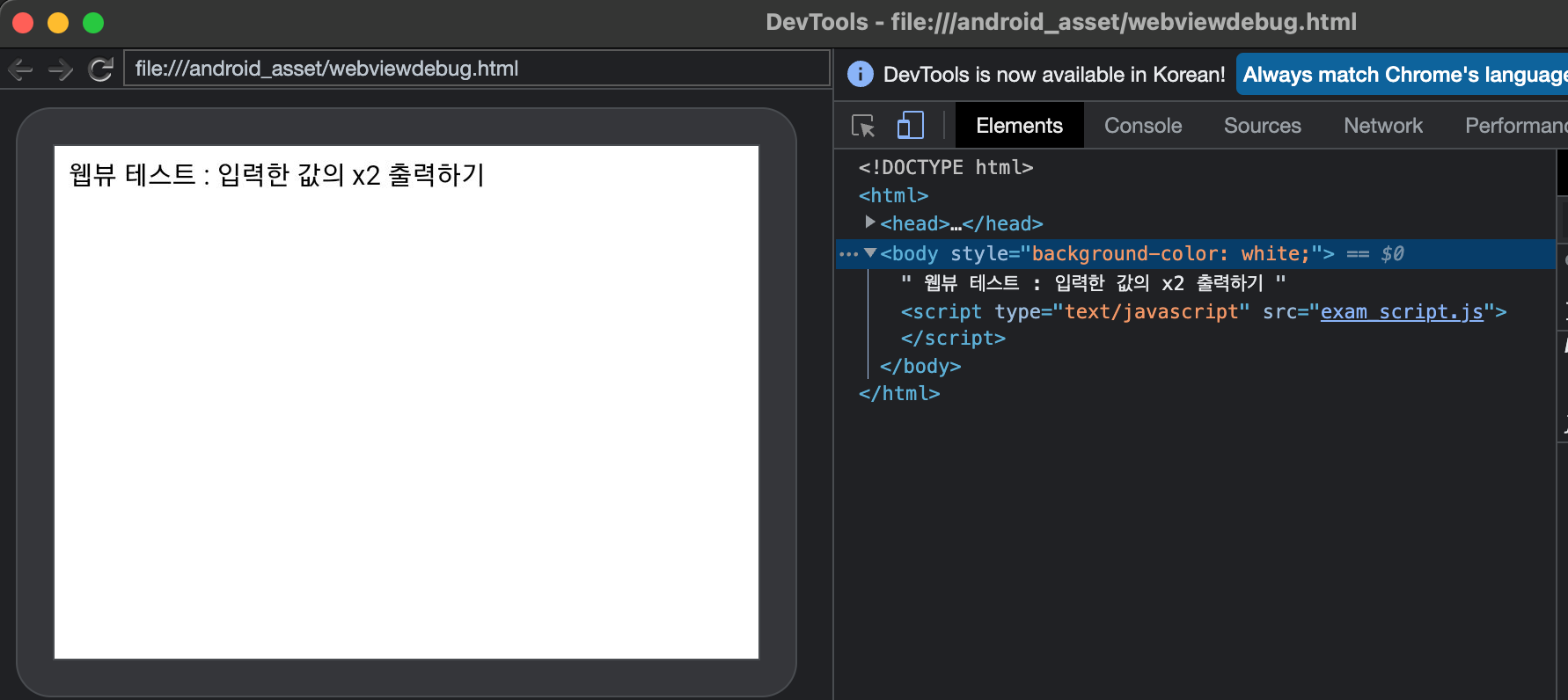Switch to the Elements tab

tap(1019, 126)
